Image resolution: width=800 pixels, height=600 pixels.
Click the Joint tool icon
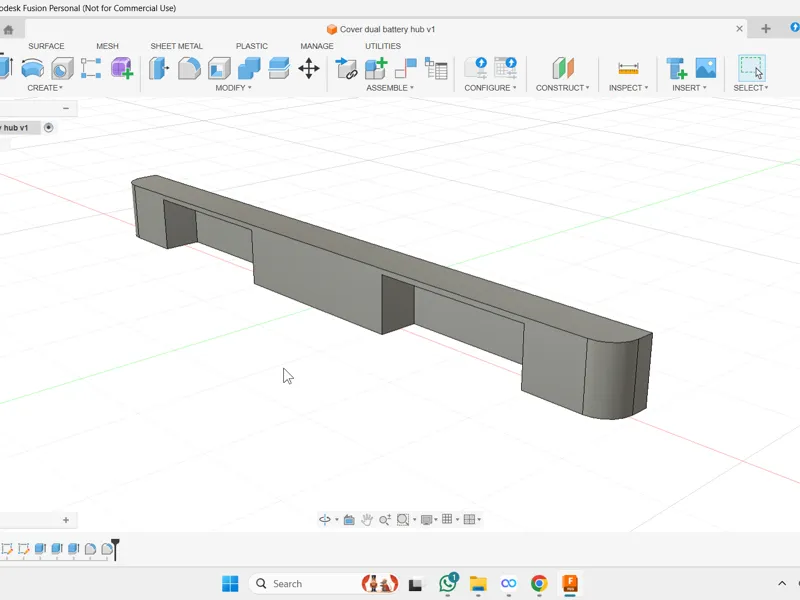click(x=406, y=68)
